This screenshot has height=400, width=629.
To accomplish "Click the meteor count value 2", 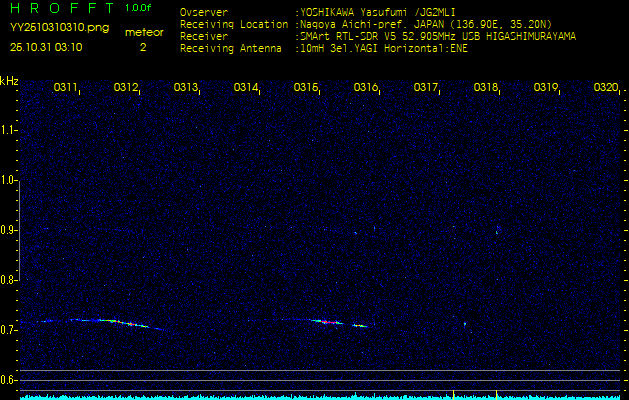I will click(142, 47).
